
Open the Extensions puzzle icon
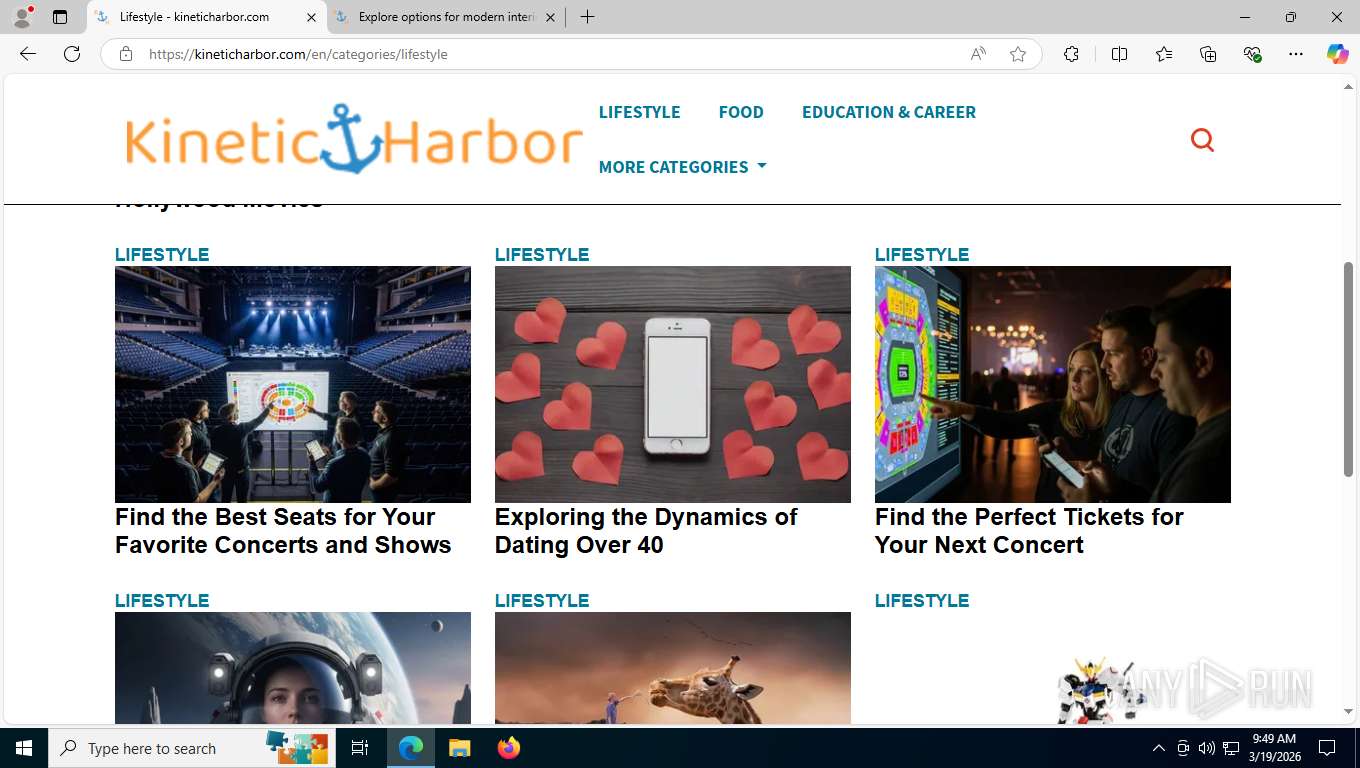[1071, 54]
